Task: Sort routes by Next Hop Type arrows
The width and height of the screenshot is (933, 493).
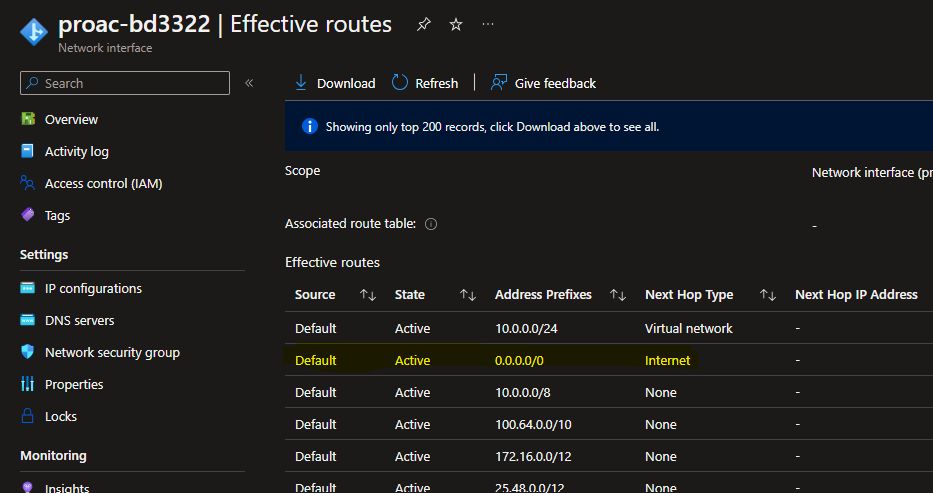Action: click(768, 295)
